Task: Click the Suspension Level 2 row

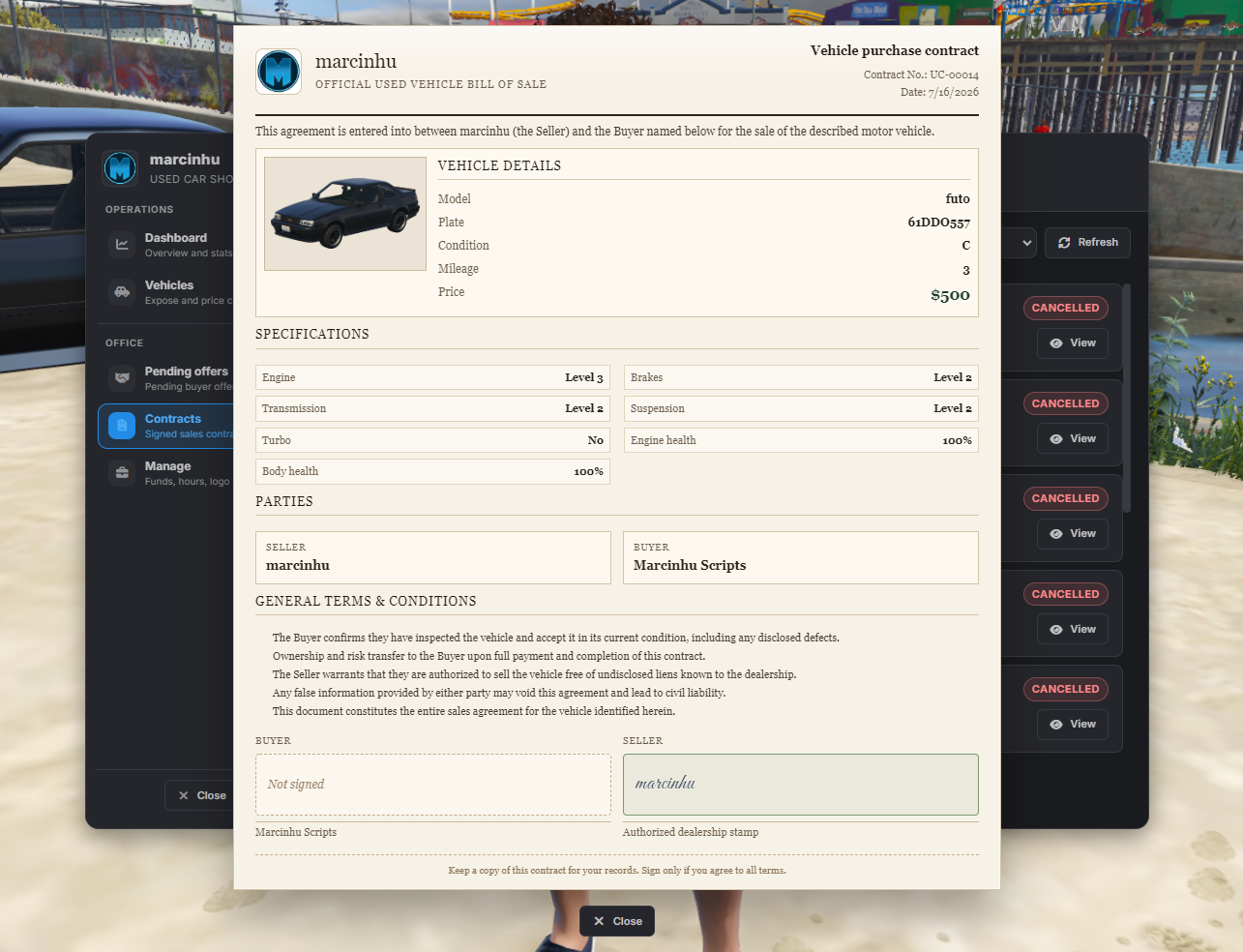Action: tap(801, 408)
